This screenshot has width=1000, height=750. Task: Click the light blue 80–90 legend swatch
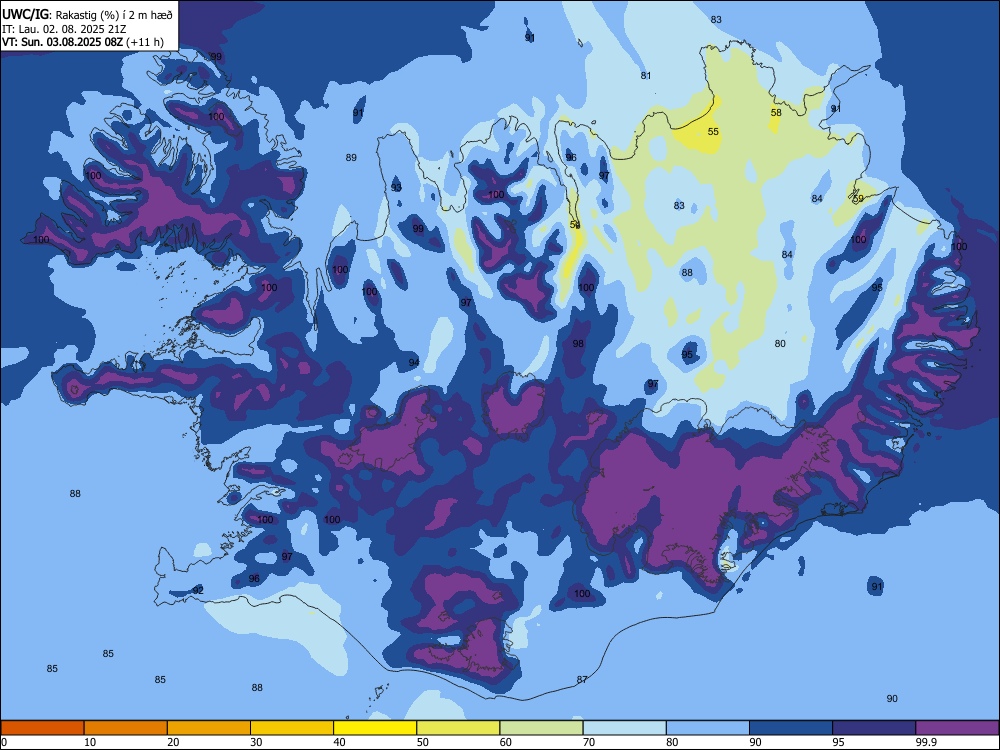tap(708, 728)
